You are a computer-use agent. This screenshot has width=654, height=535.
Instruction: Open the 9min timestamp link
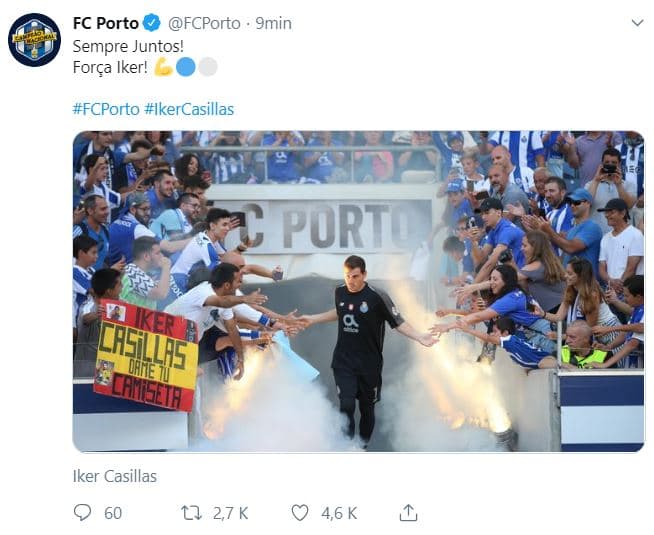(x=273, y=23)
